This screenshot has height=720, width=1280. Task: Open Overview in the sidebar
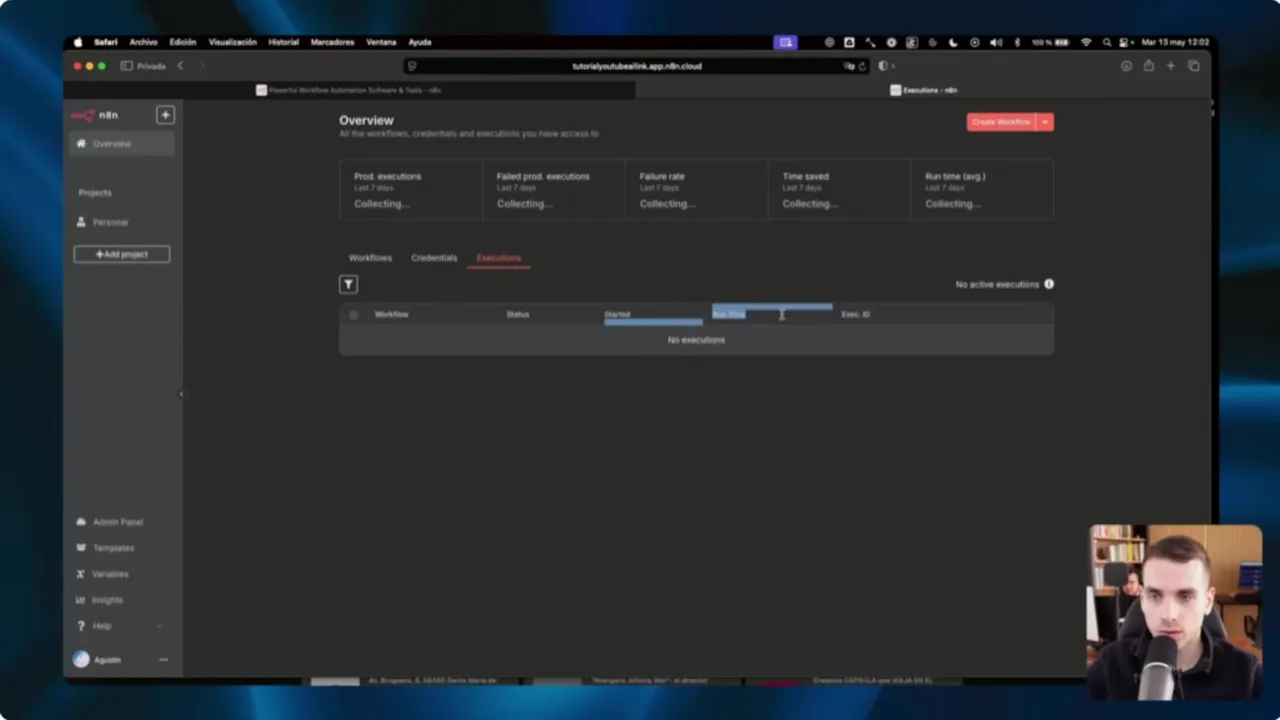[121, 144]
